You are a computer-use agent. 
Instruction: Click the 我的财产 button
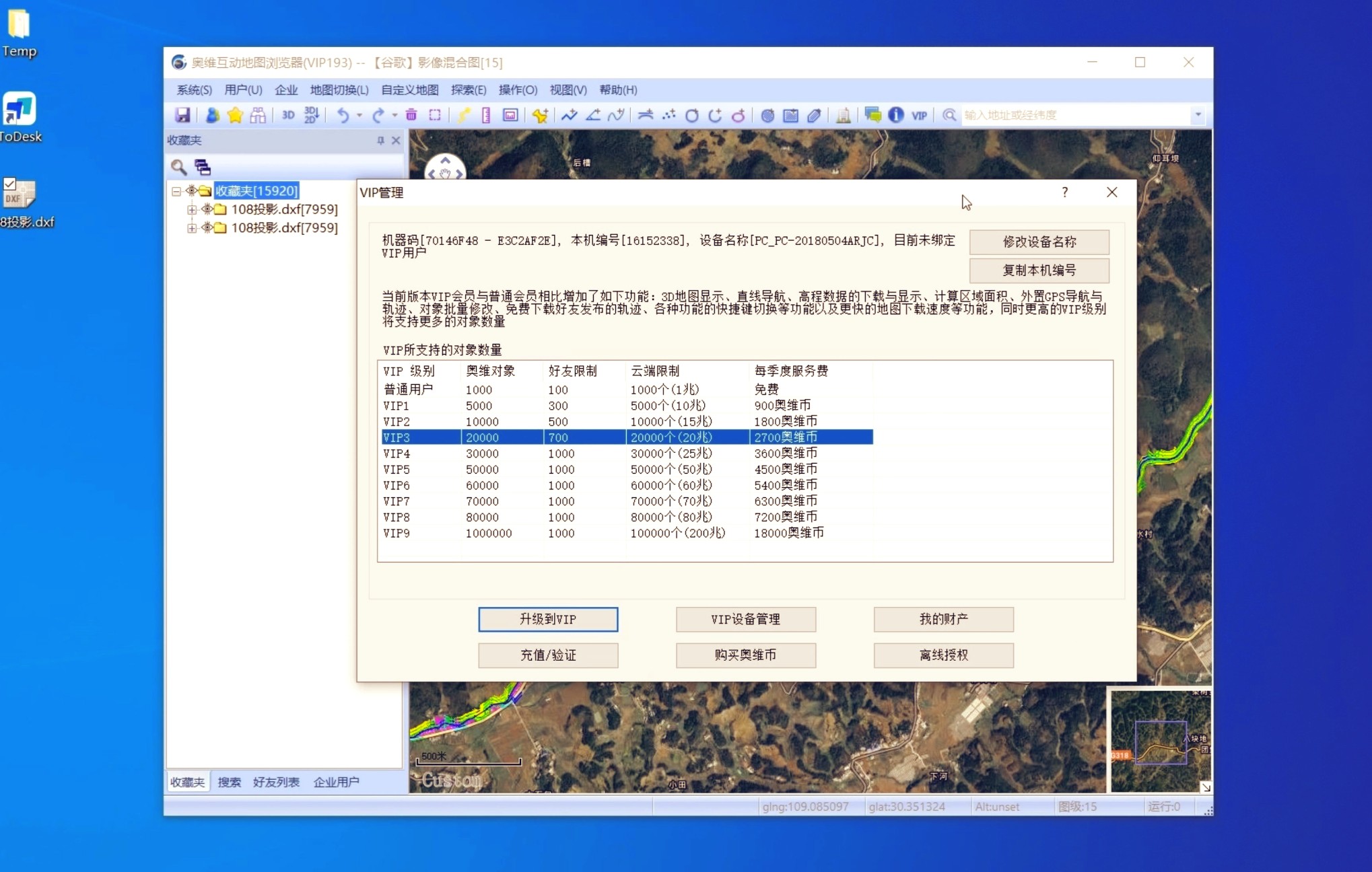pyautogui.click(x=944, y=619)
